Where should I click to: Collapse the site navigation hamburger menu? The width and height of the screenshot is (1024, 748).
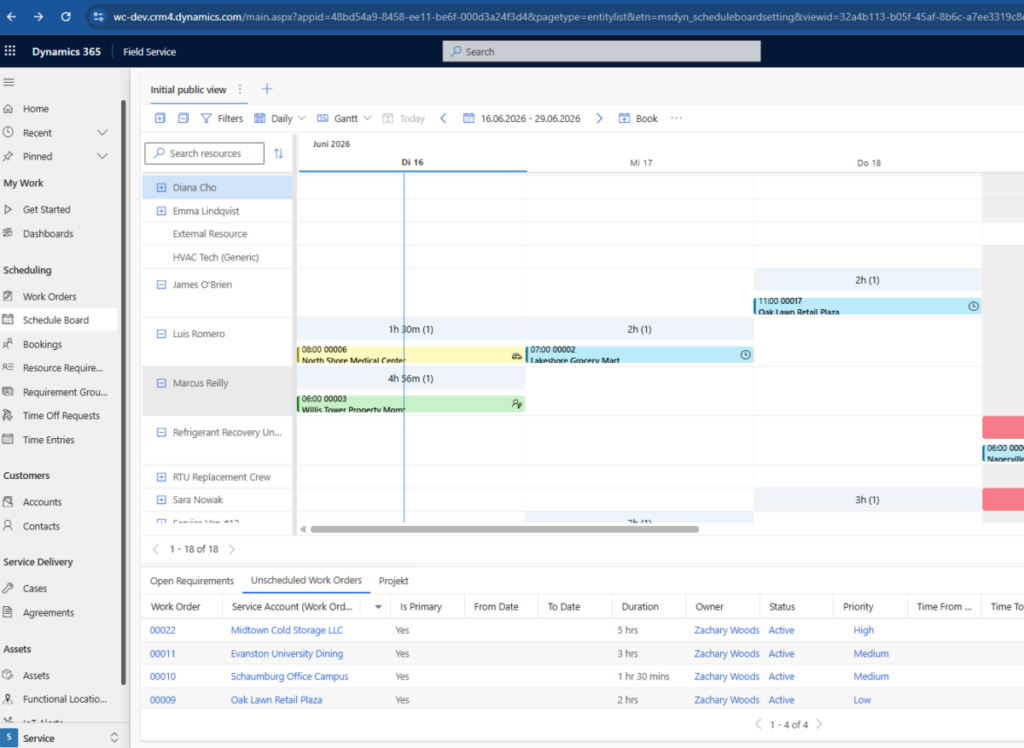click(8, 82)
